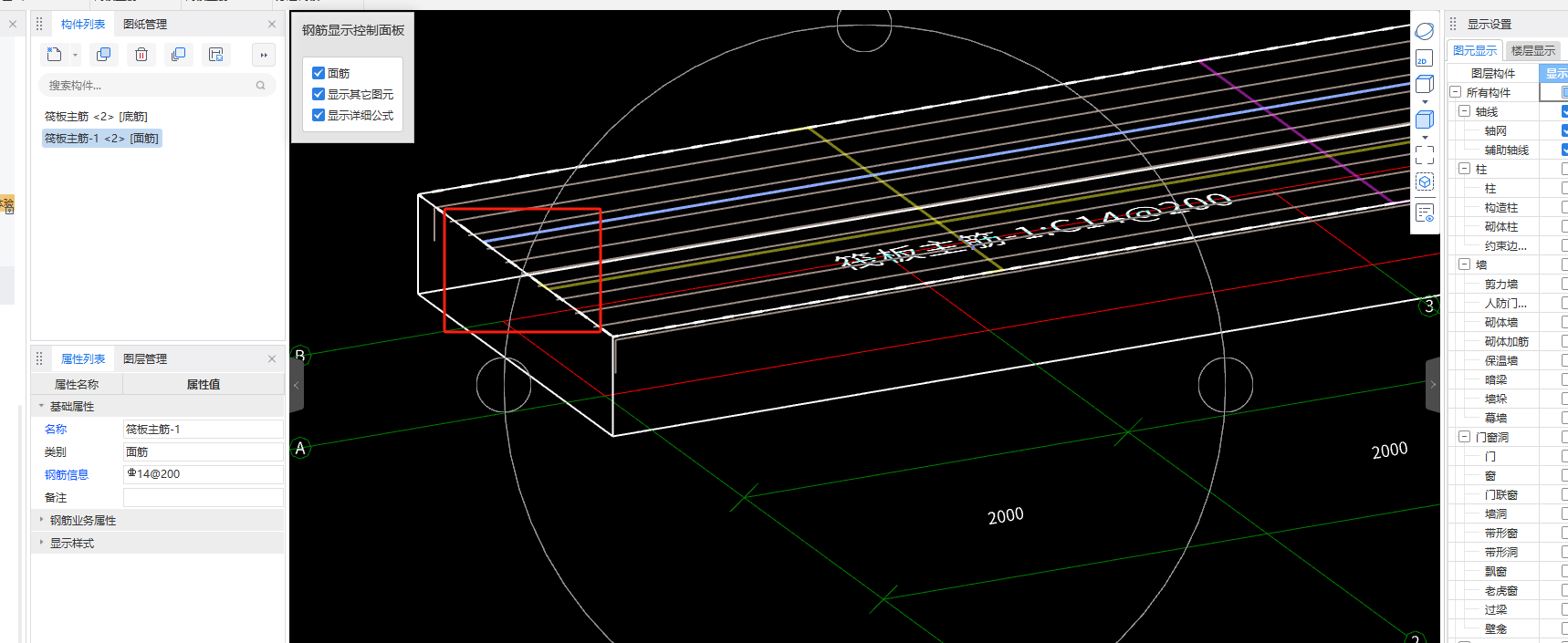Click the new component icon
The width and height of the screenshot is (1568, 643).
54,55
